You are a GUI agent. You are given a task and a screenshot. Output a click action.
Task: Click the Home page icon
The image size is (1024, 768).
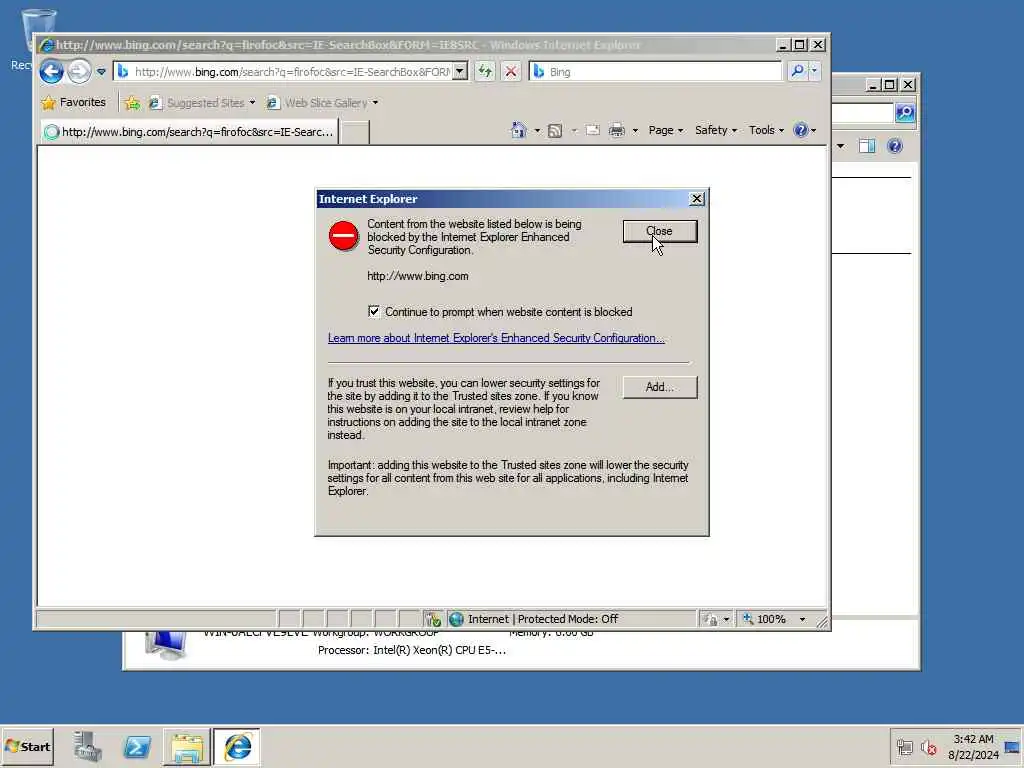point(519,130)
